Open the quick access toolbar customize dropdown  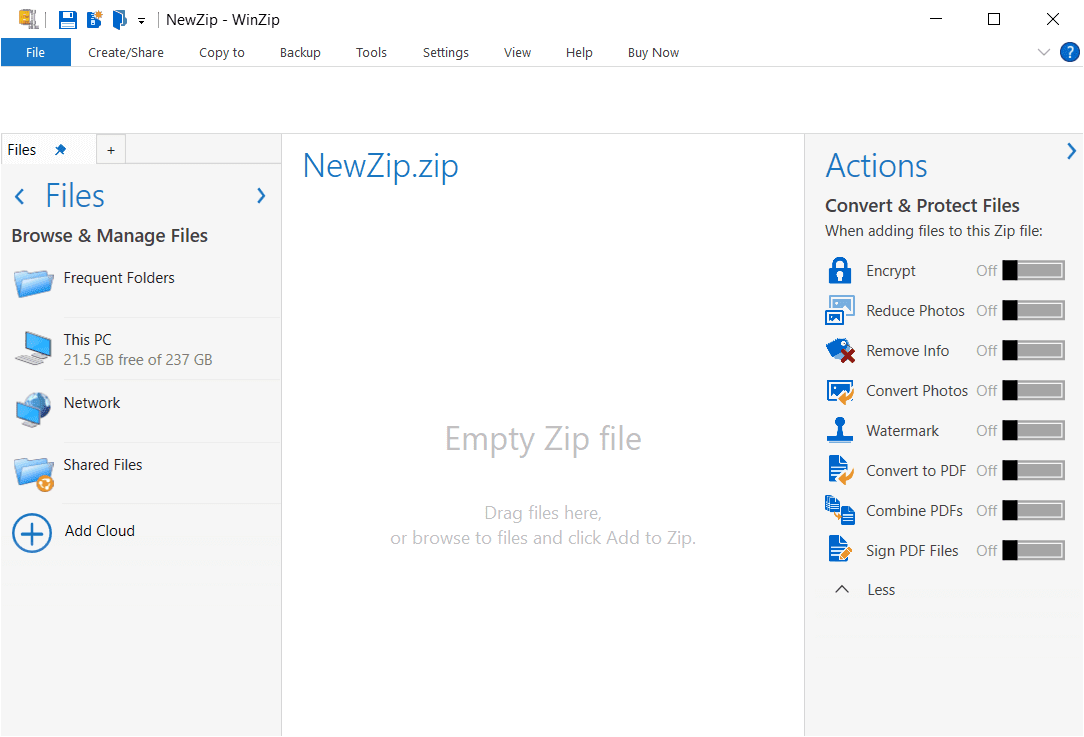(x=141, y=21)
